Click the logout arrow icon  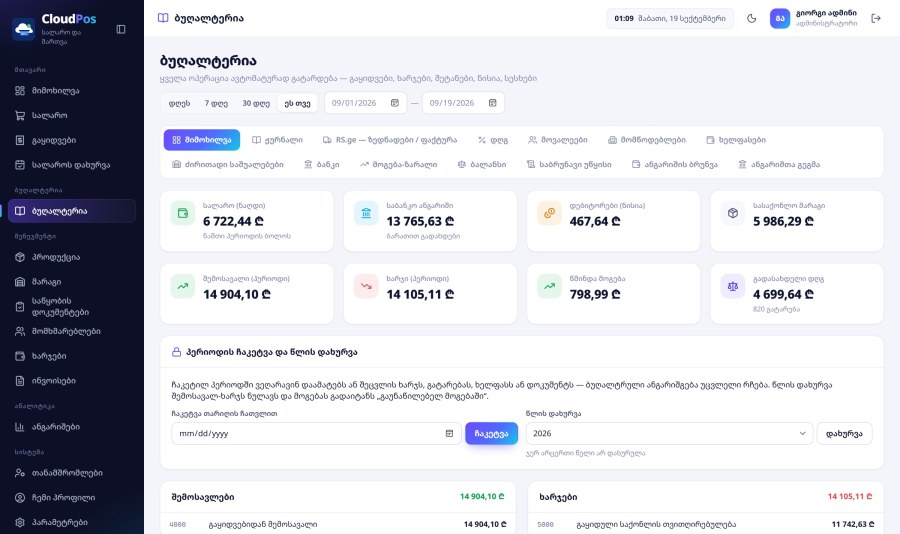coord(875,18)
